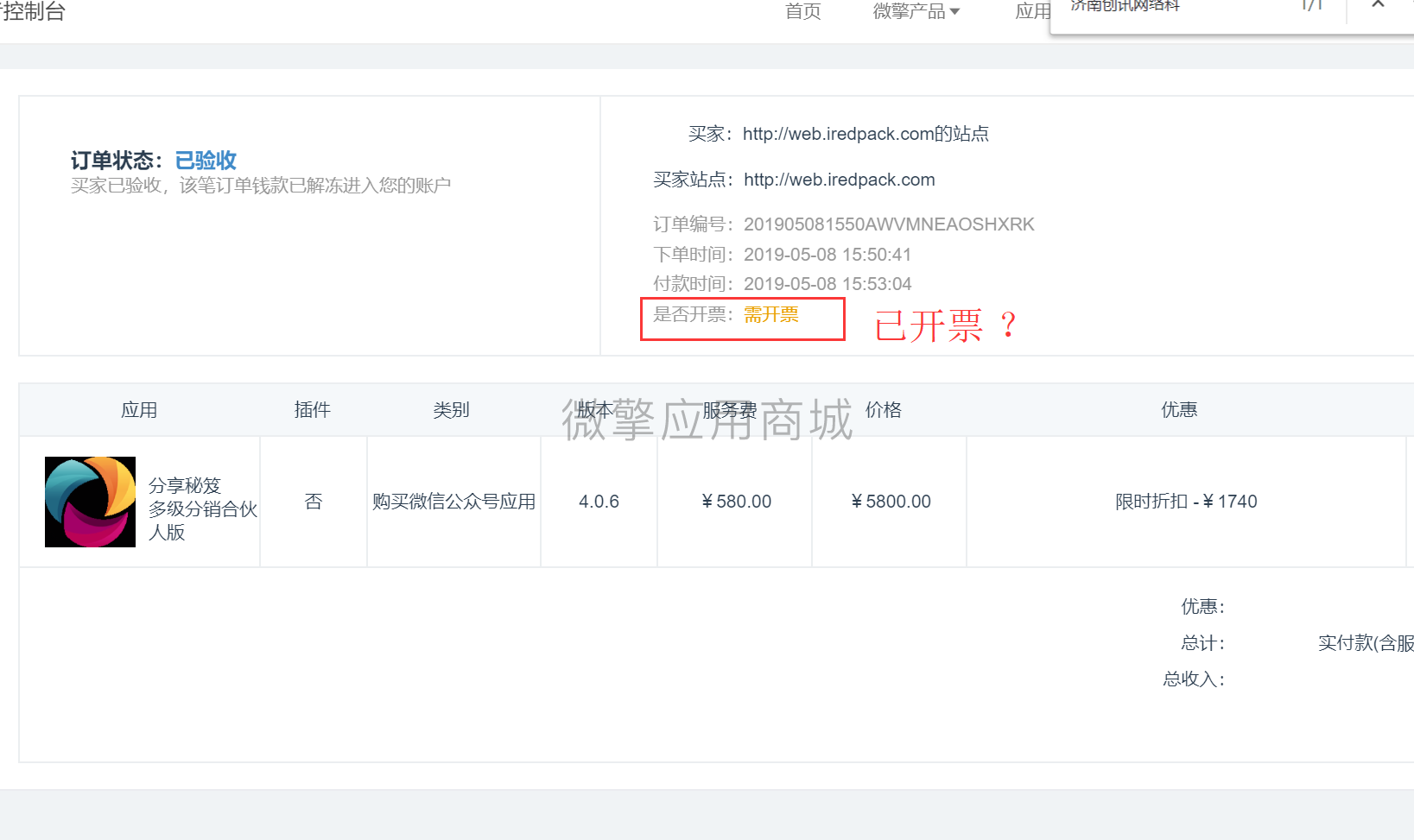Click the 插件 column header
Image resolution: width=1414 pixels, height=840 pixels.
(313, 410)
